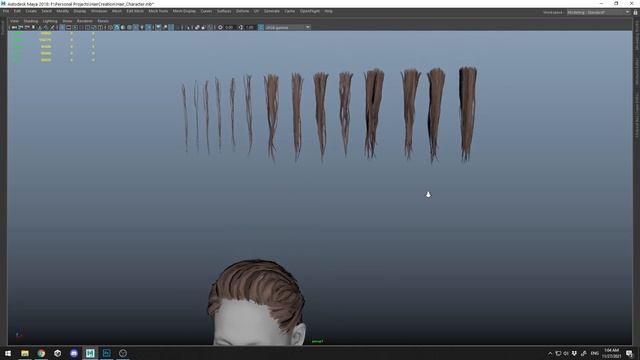
Task: Toggle X-Ray Joints display
Action: pyautogui.click(x=210, y=27)
